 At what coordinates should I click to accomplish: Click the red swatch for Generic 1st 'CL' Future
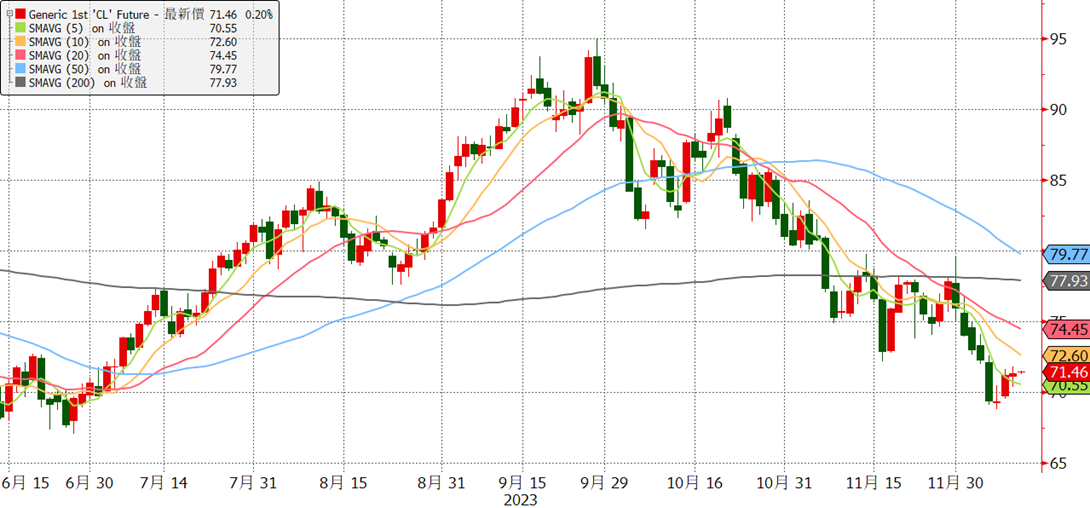click(x=19, y=14)
